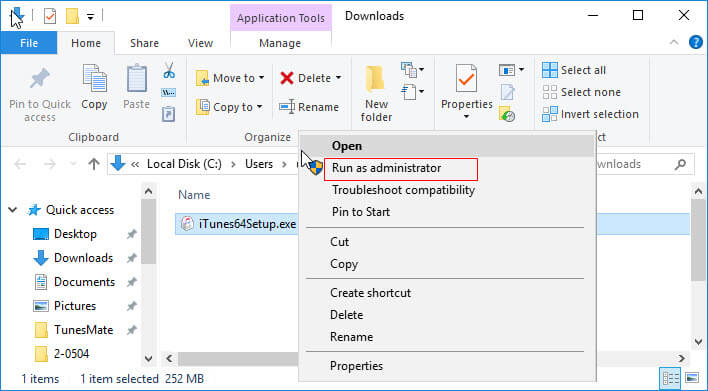Open the Copy to dropdown

coord(229,107)
